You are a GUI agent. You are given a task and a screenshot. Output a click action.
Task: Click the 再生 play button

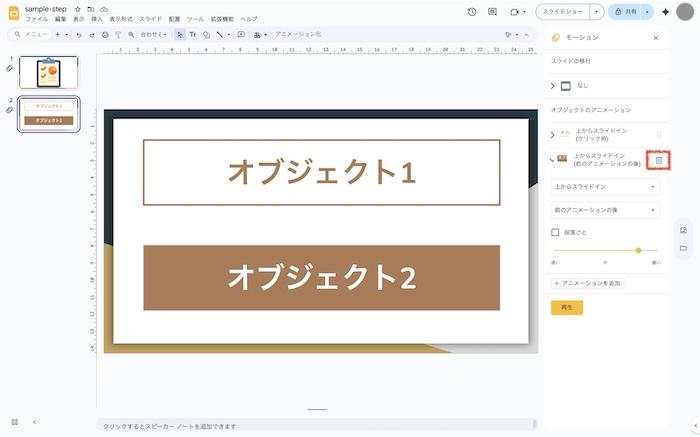[567, 308]
